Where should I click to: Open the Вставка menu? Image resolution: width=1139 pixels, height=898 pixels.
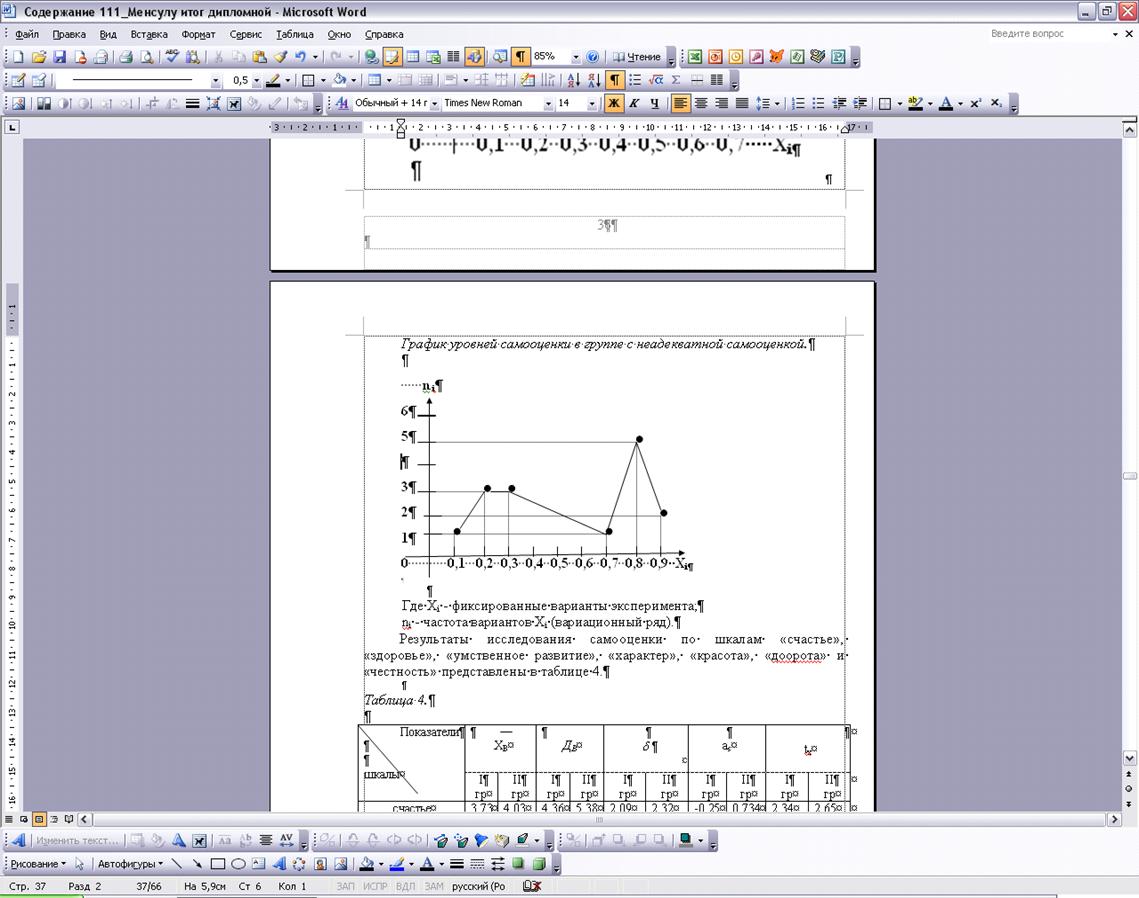point(149,34)
